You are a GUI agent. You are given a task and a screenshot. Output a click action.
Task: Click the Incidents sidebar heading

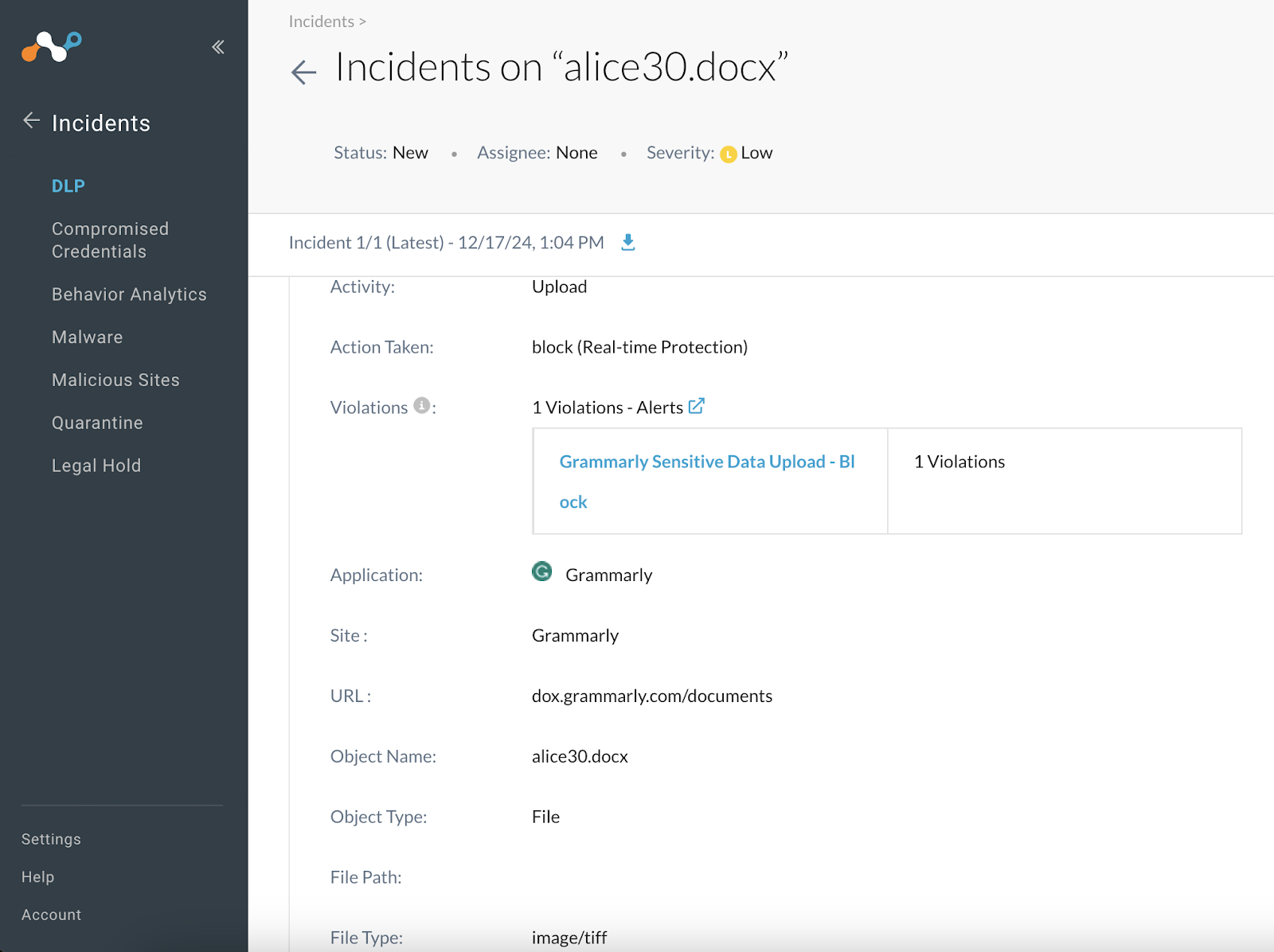(x=101, y=123)
